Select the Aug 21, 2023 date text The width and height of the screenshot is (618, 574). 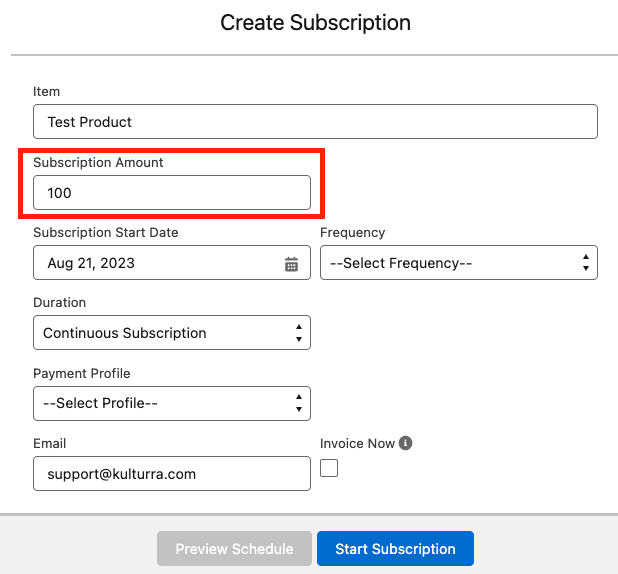tap(91, 264)
